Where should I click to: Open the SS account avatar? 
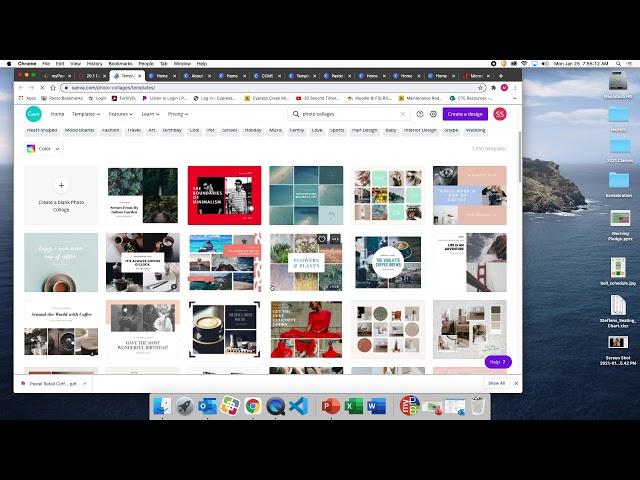(x=500, y=114)
